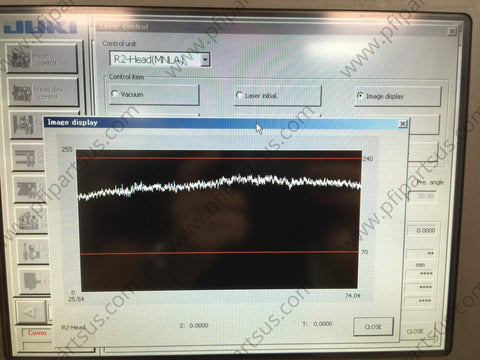Open the Head control sidebar button
This screenshot has width=480, height=360.
tap(42, 59)
